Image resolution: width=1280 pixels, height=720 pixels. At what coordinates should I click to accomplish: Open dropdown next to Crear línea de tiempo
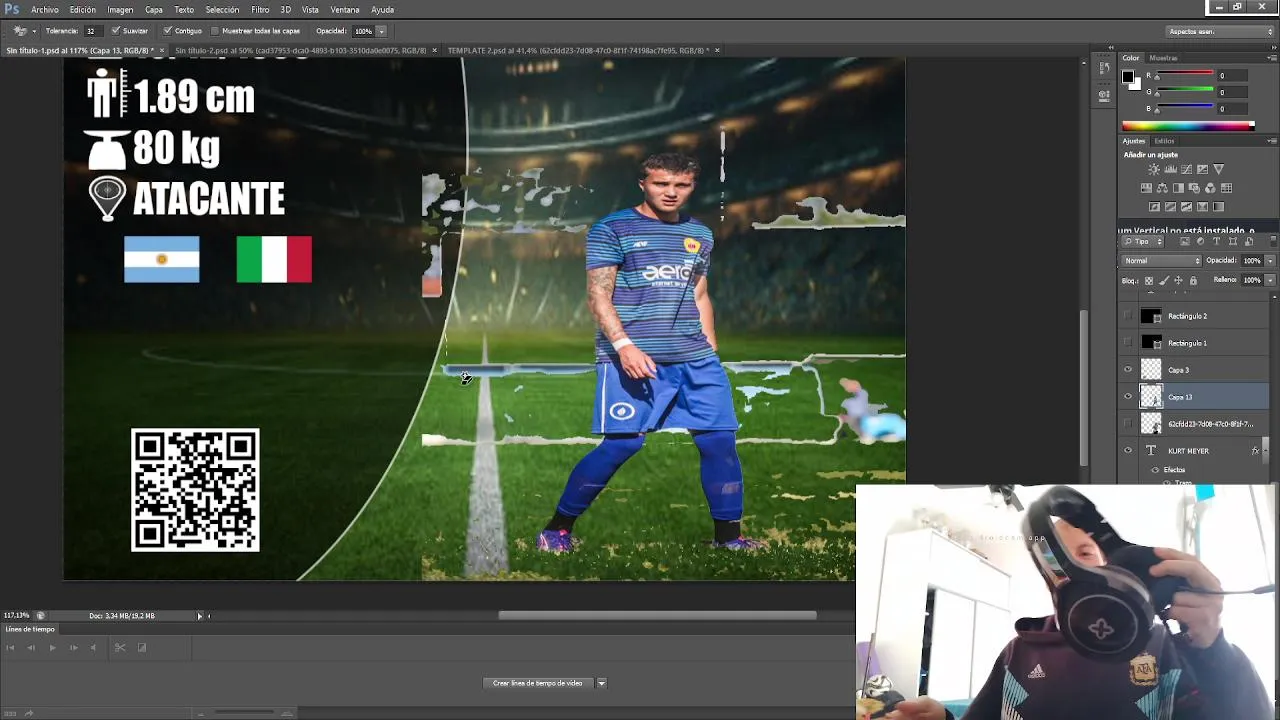point(601,683)
